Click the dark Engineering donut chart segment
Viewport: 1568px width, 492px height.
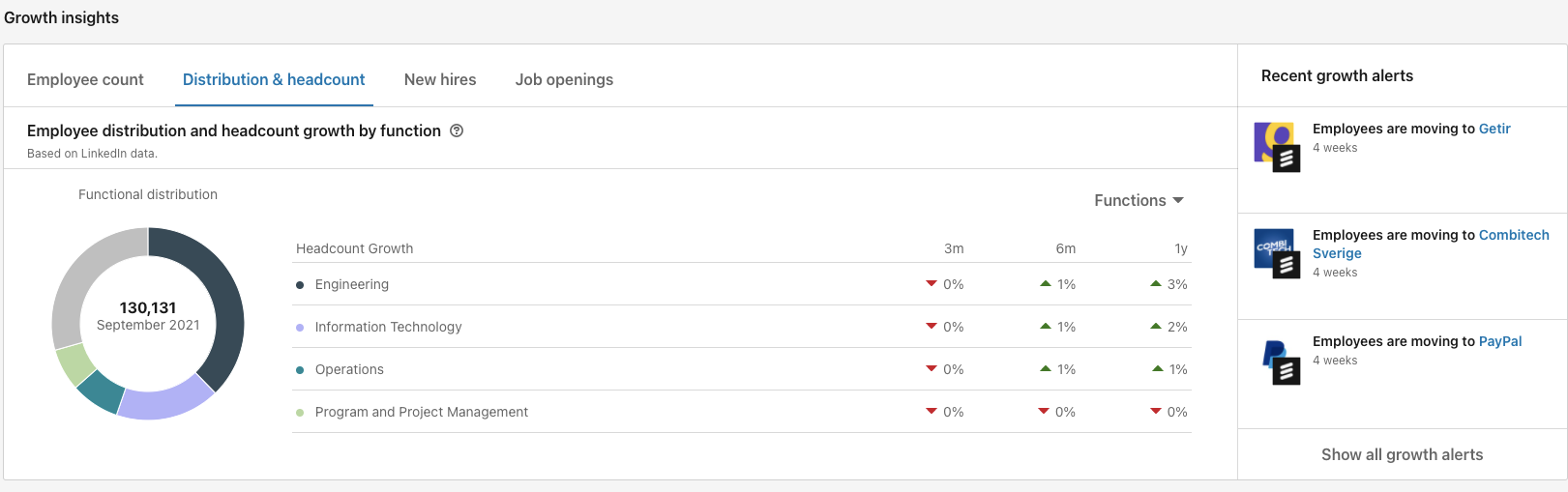221,290
